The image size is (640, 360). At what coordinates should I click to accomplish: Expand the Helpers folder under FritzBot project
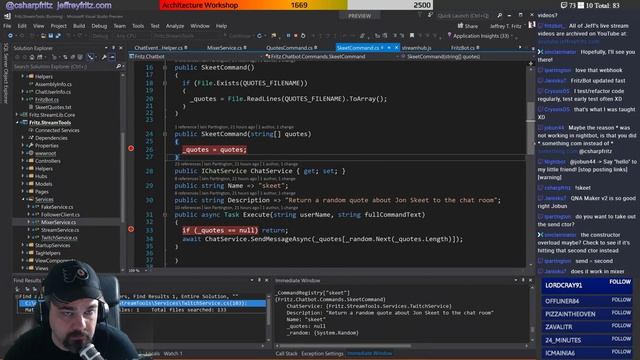23,76
